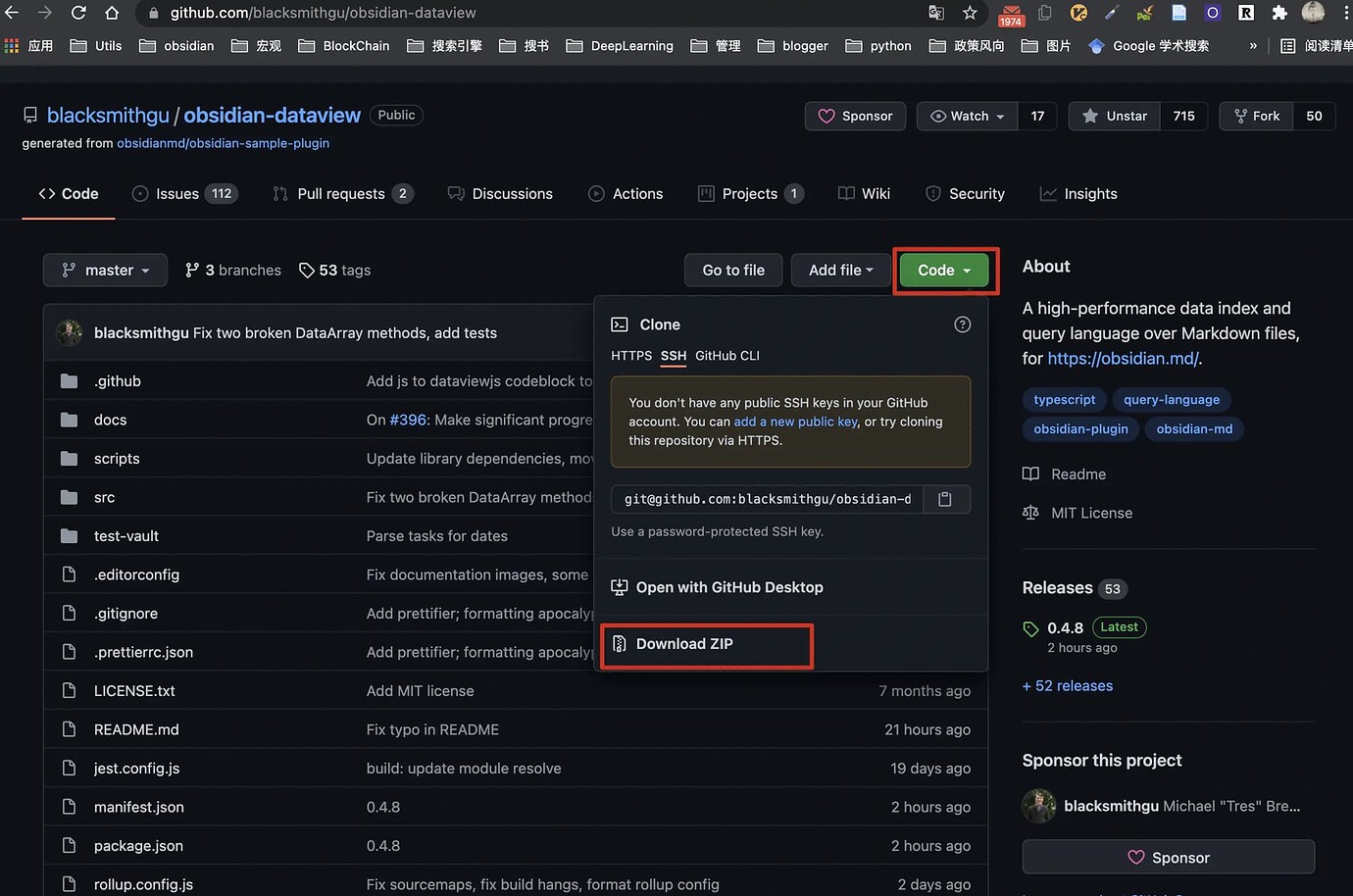Click the question mark help icon in Clone dialog
This screenshot has height=896, width=1353.
pyautogui.click(x=962, y=324)
